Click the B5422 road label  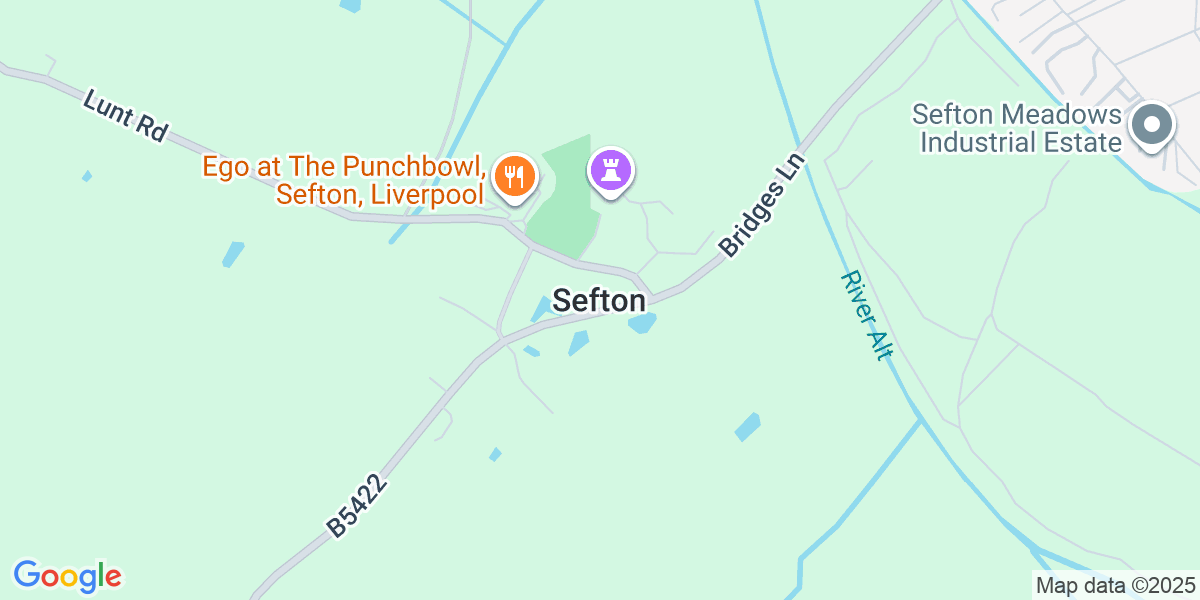coord(357,507)
